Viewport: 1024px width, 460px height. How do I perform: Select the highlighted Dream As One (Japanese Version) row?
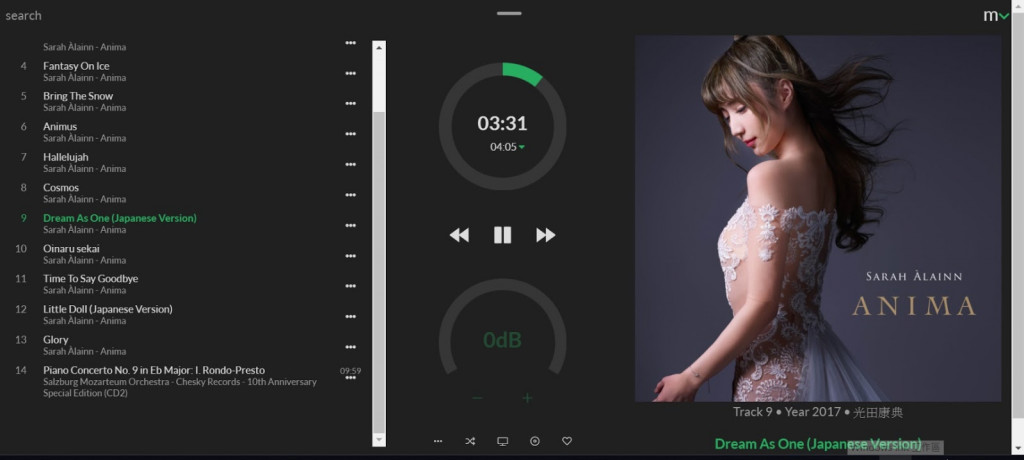tap(186, 223)
